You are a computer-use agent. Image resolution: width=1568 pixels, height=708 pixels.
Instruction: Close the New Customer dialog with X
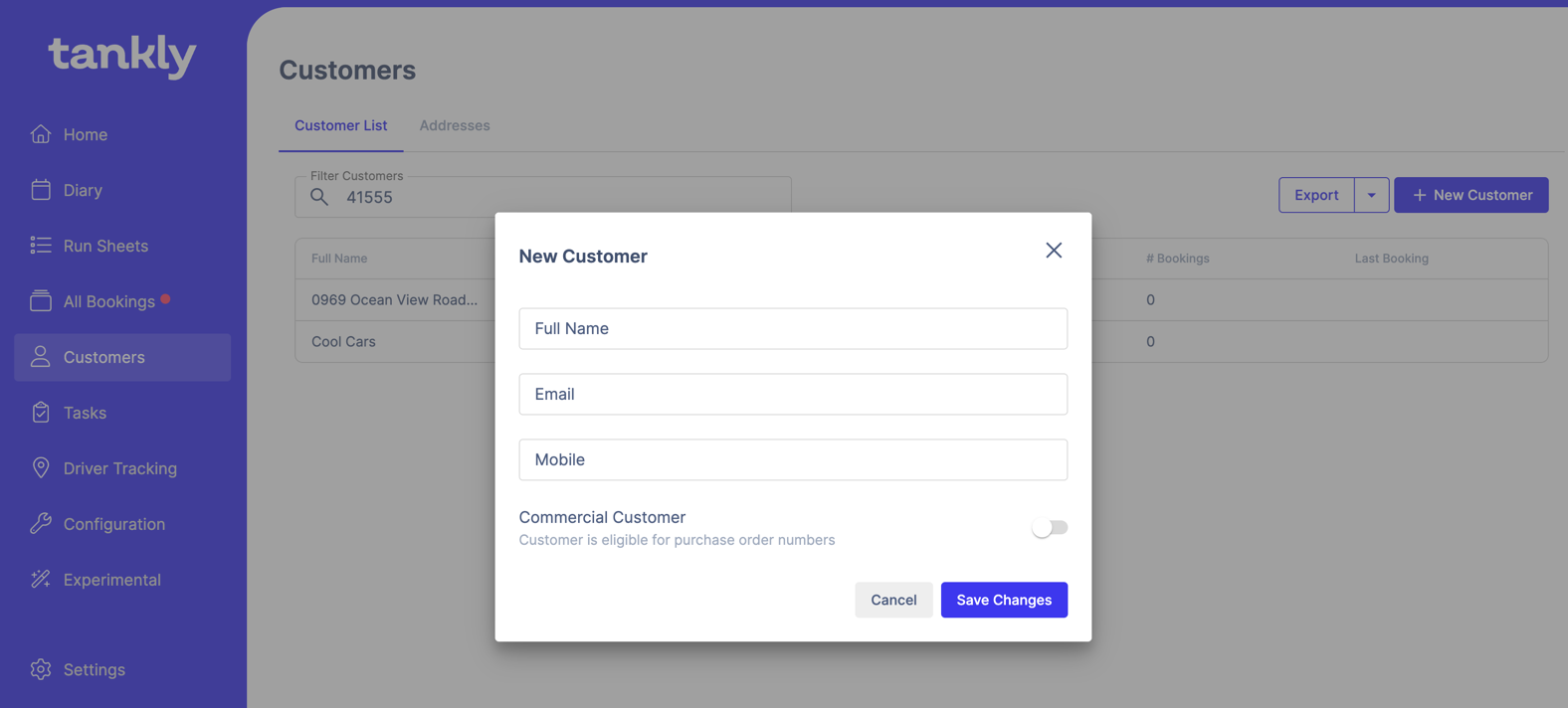pos(1054,251)
